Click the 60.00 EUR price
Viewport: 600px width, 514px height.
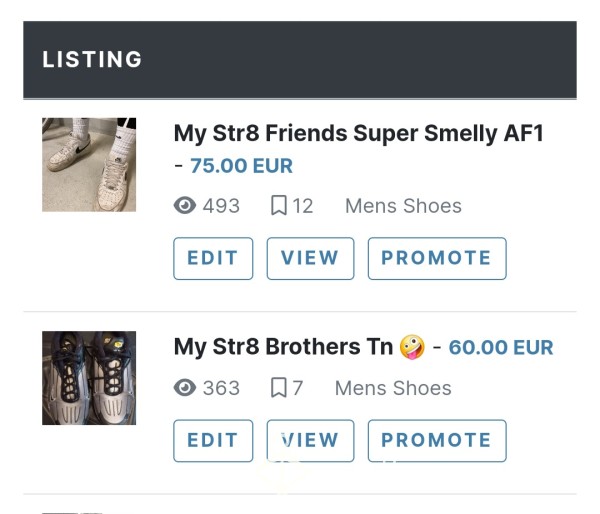point(501,348)
